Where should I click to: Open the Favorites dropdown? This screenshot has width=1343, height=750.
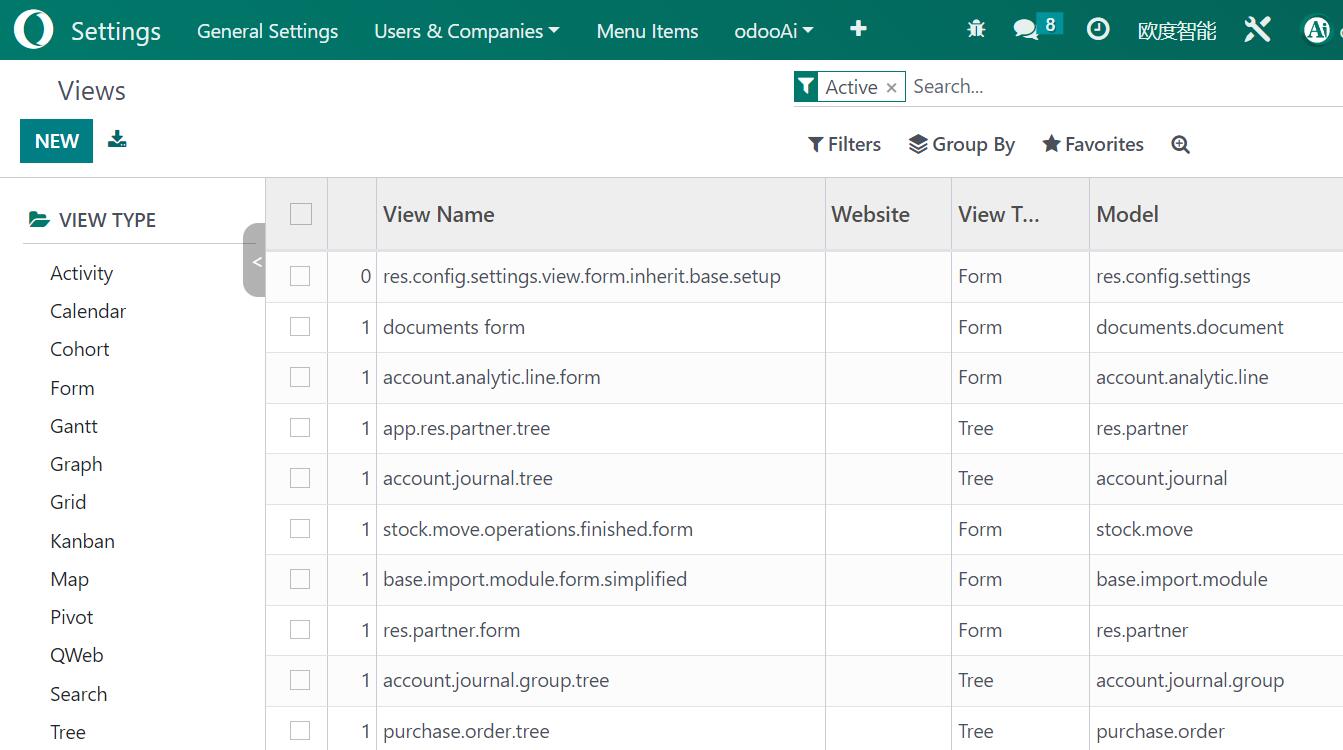[x=1093, y=145]
